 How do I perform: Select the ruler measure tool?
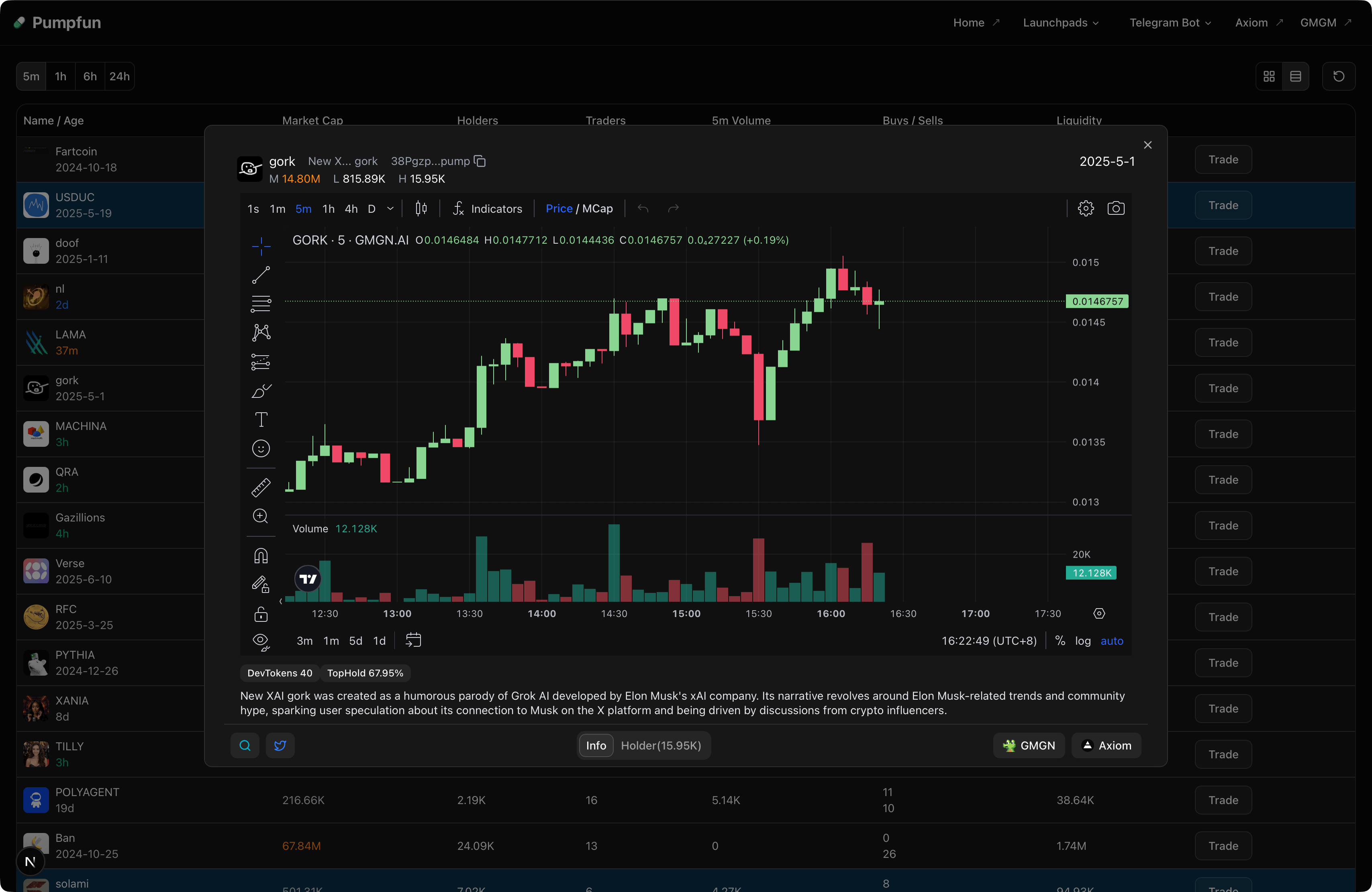click(261, 487)
